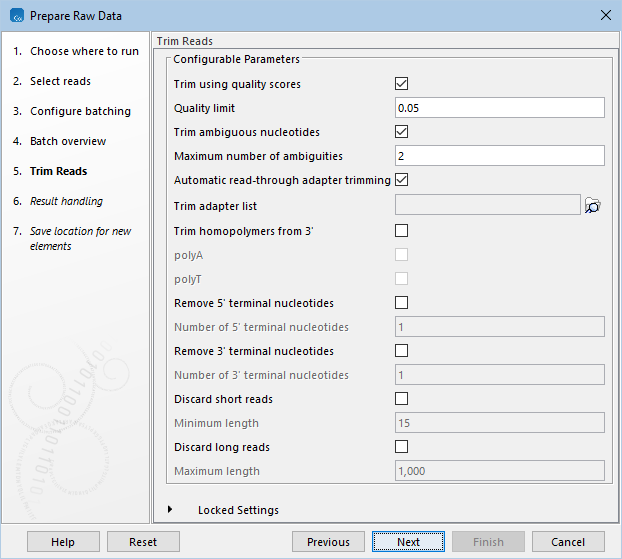This screenshot has height=559, width=622.
Task: Click the Prepare Raw Data title bar icon
Action: click(14, 15)
